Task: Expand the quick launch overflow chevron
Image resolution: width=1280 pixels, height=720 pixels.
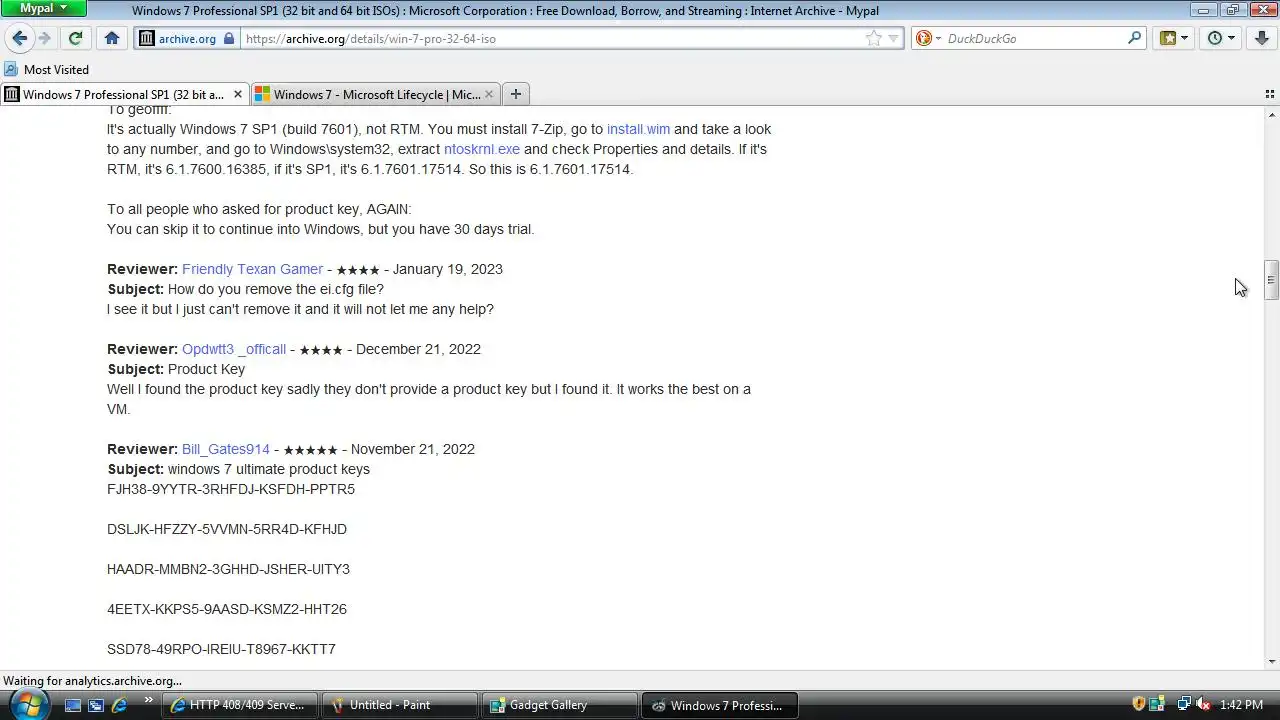Action: coord(149,701)
